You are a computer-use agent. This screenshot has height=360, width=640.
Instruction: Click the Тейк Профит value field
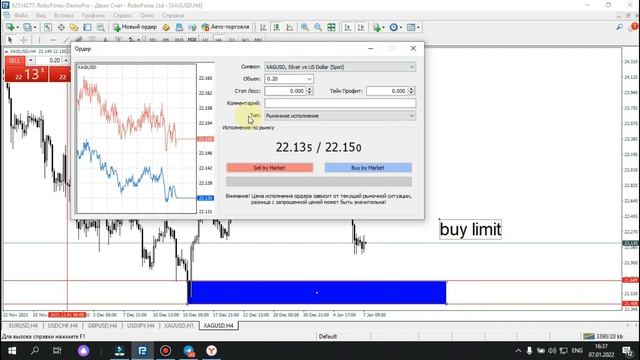[387, 91]
